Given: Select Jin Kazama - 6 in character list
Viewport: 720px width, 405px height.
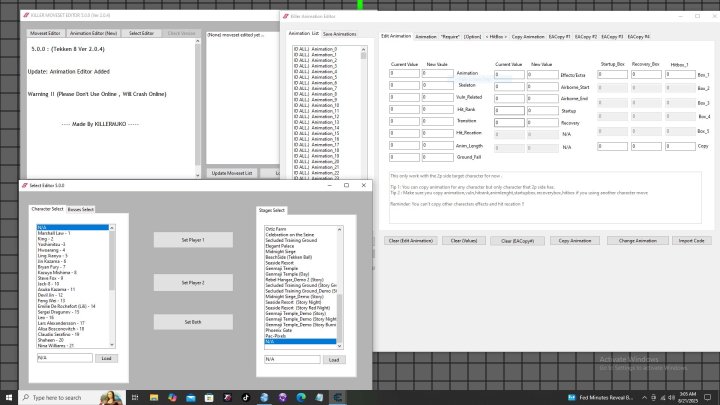Looking at the screenshot, I should click(x=73, y=261).
